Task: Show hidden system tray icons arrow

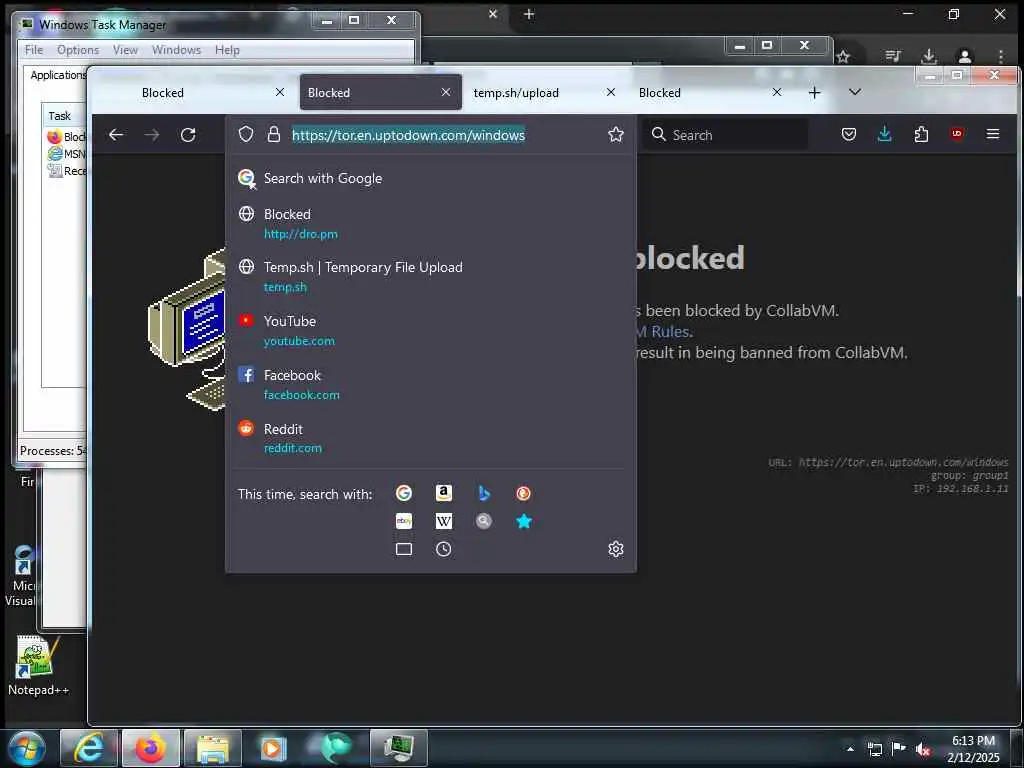Action: (x=850, y=749)
